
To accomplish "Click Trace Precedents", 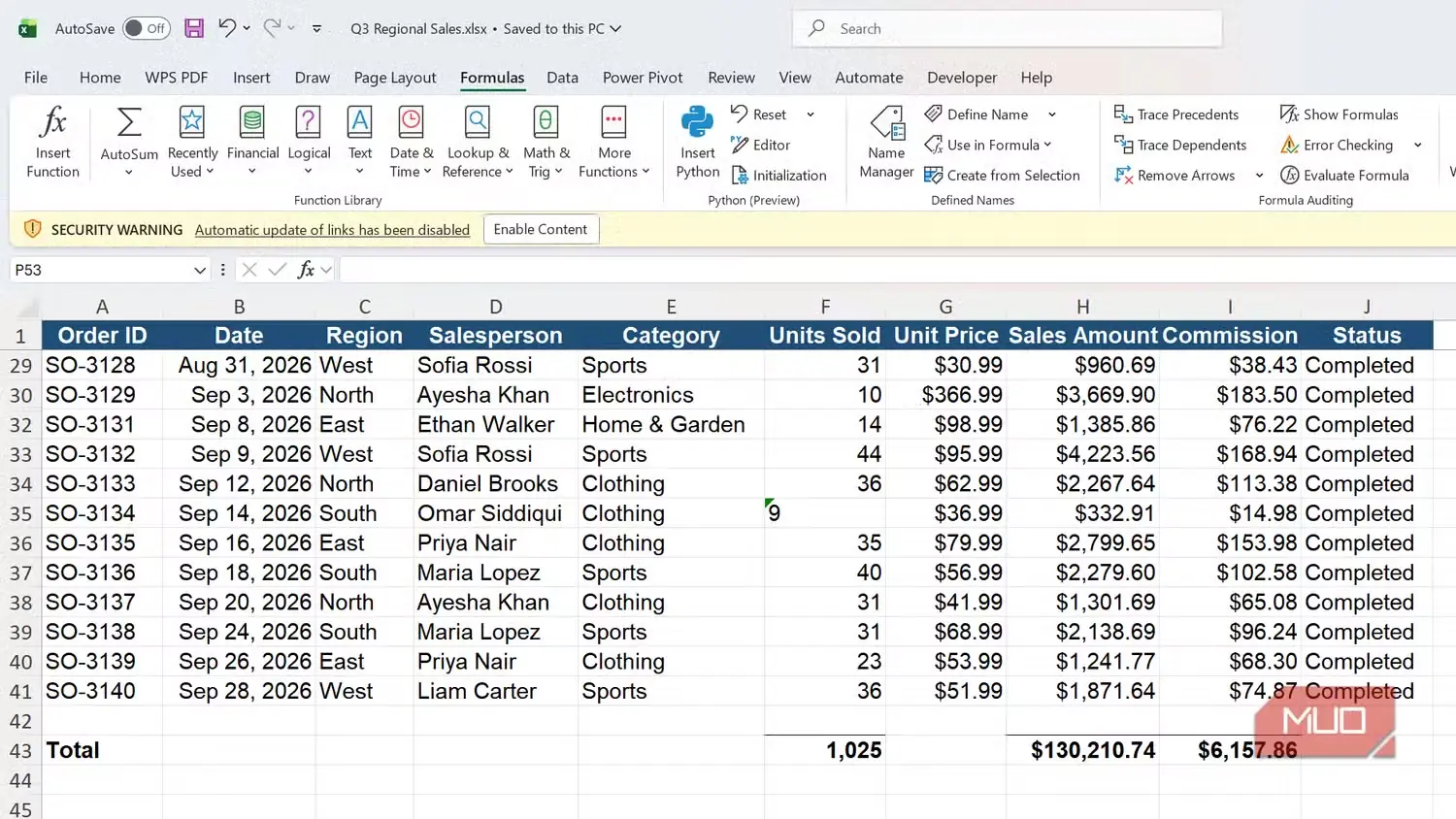I will pyautogui.click(x=1176, y=115).
